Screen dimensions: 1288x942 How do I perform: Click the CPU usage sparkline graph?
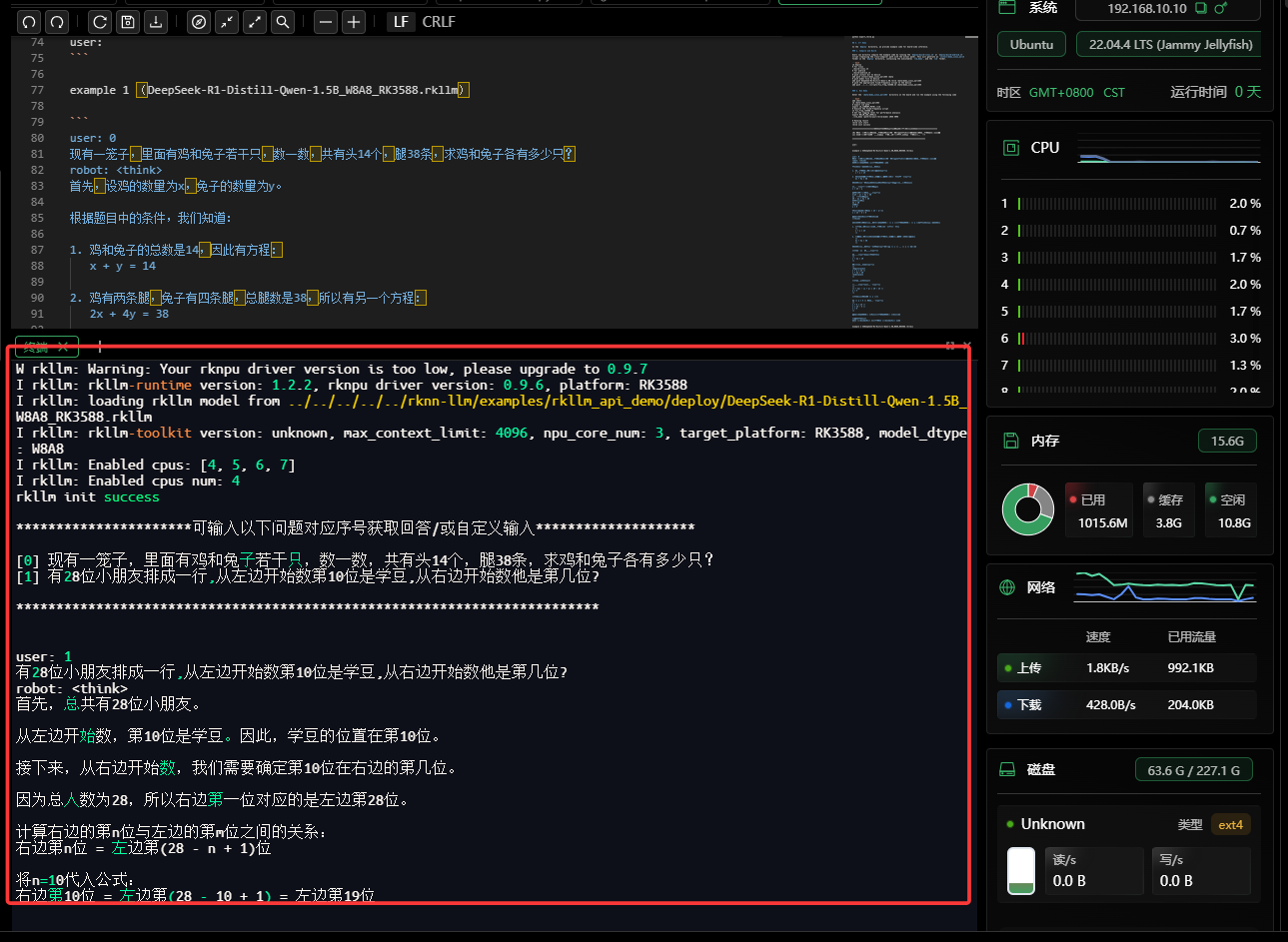(1169, 148)
